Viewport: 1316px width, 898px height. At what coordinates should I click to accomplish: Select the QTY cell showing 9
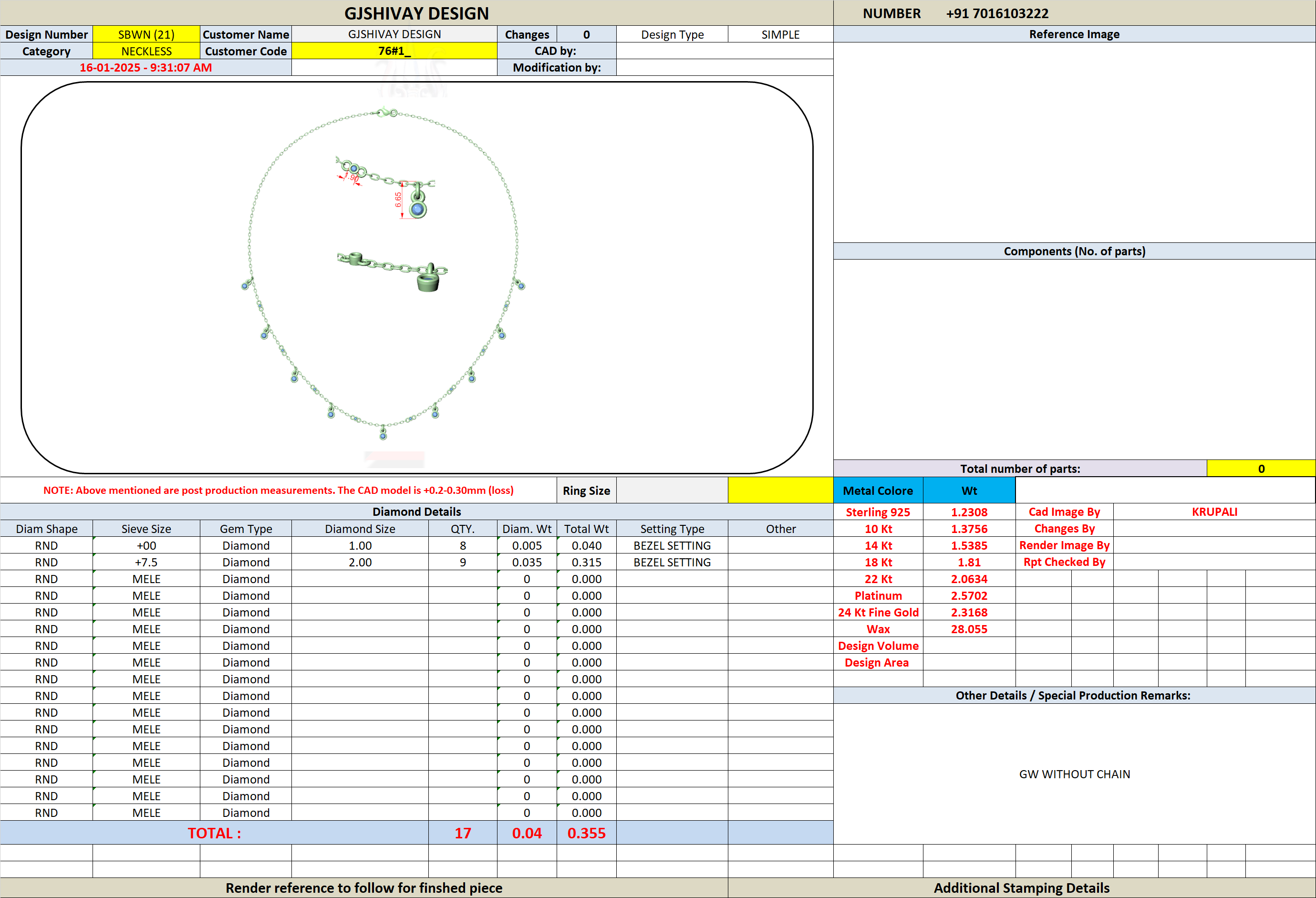pyautogui.click(x=463, y=563)
